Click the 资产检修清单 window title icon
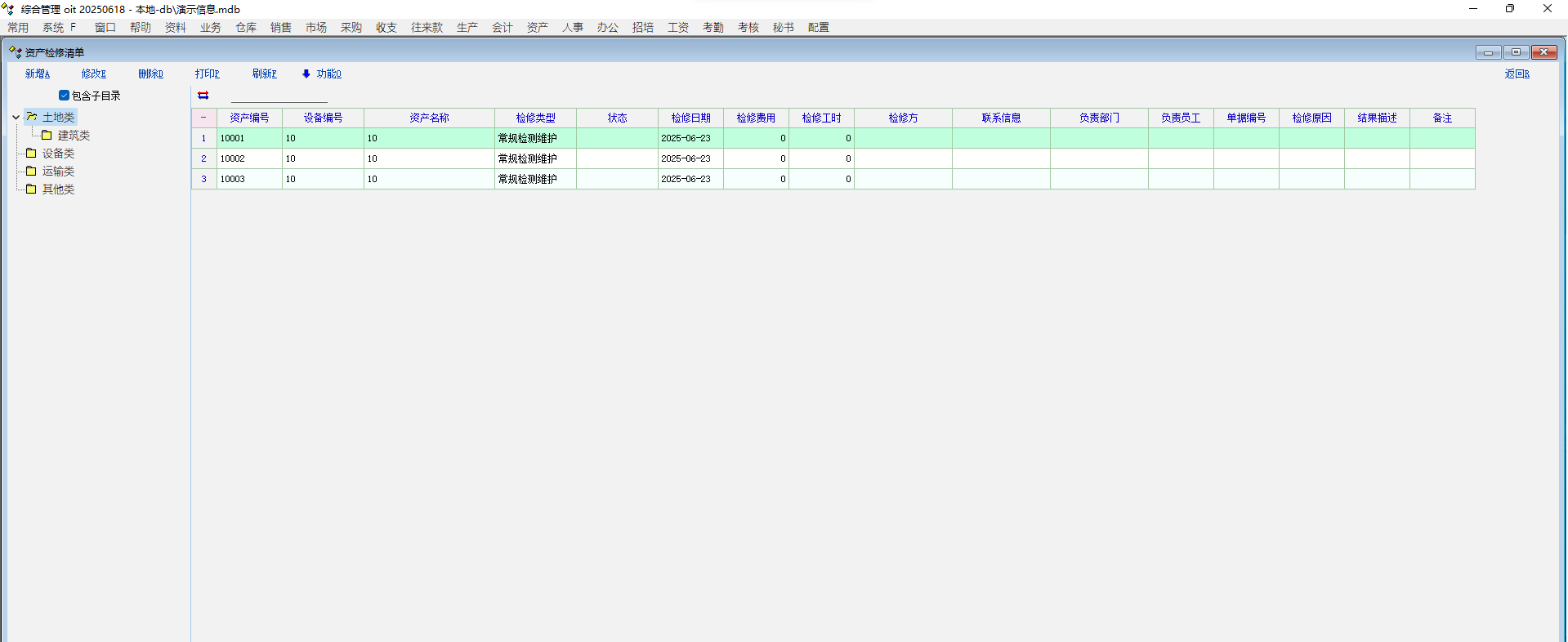Viewport: 1568px width, 642px height. (x=15, y=52)
